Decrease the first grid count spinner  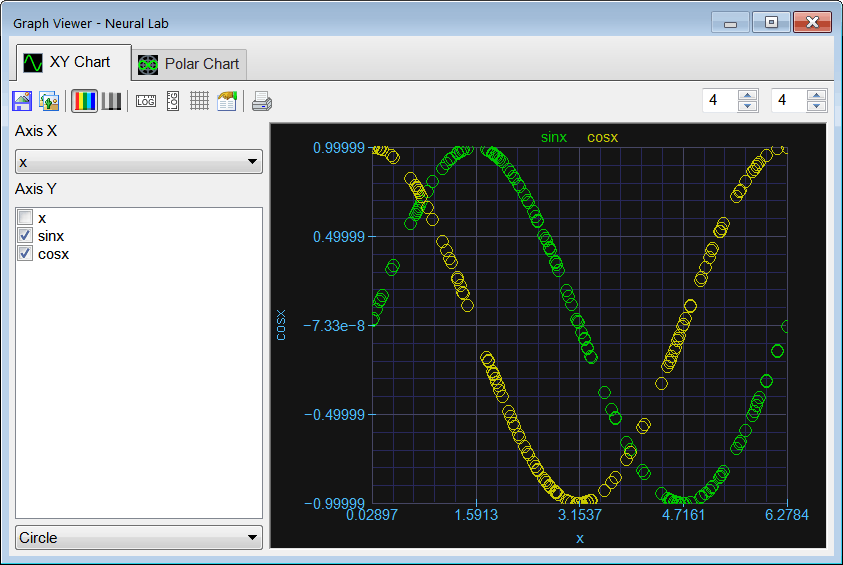pyautogui.click(x=747, y=106)
